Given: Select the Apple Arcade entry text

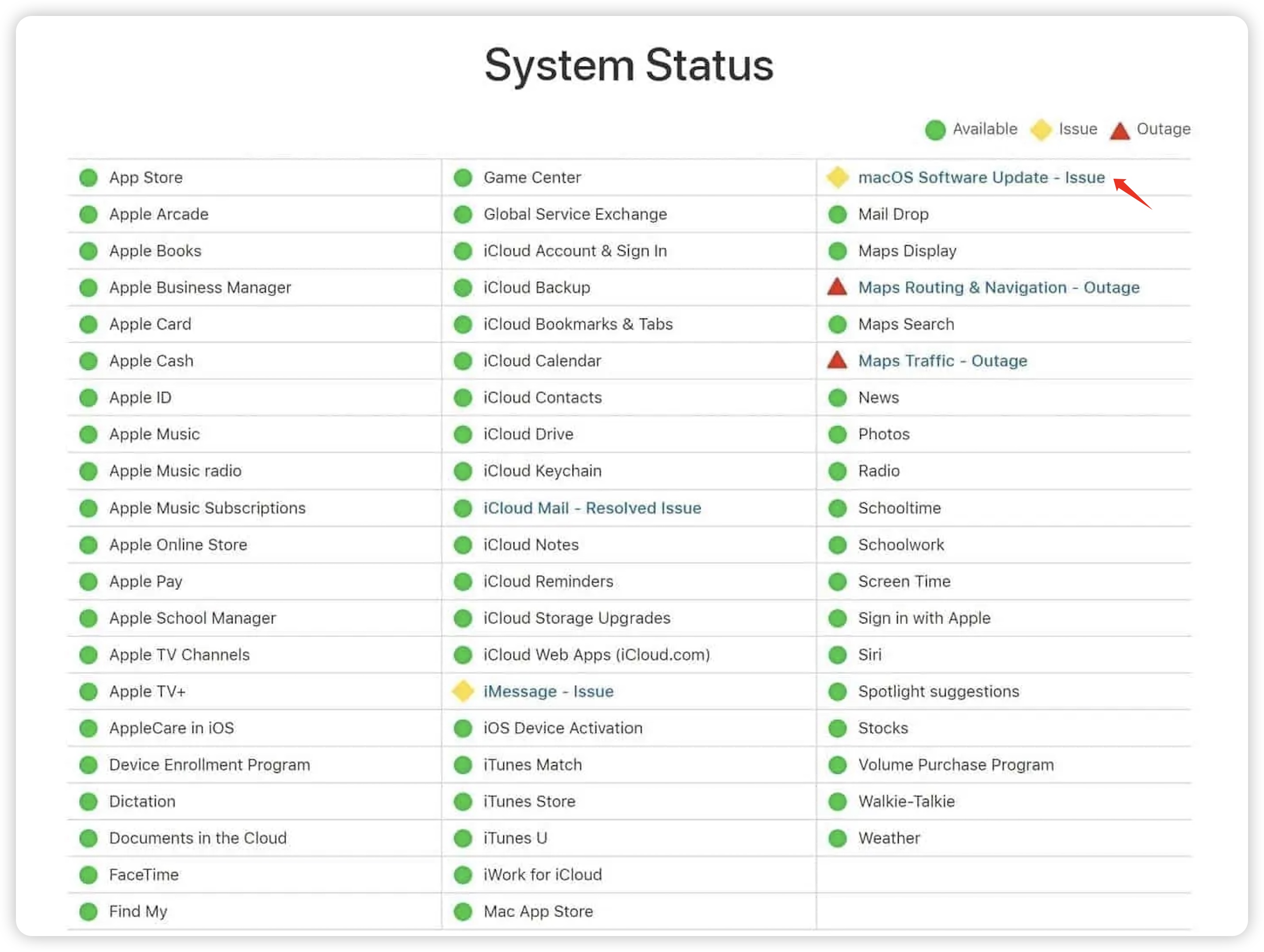Looking at the screenshot, I should (159, 214).
